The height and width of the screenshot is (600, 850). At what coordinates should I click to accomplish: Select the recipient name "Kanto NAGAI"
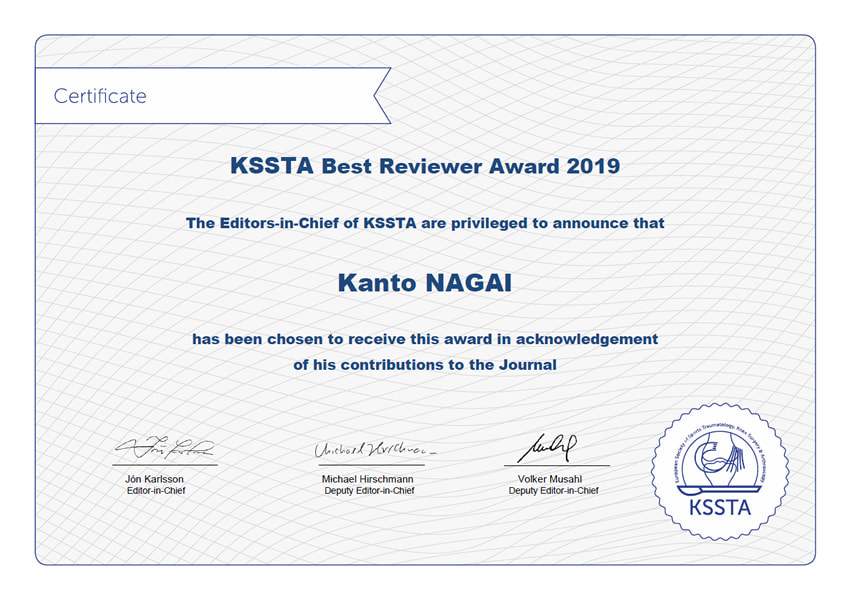click(425, 283)
